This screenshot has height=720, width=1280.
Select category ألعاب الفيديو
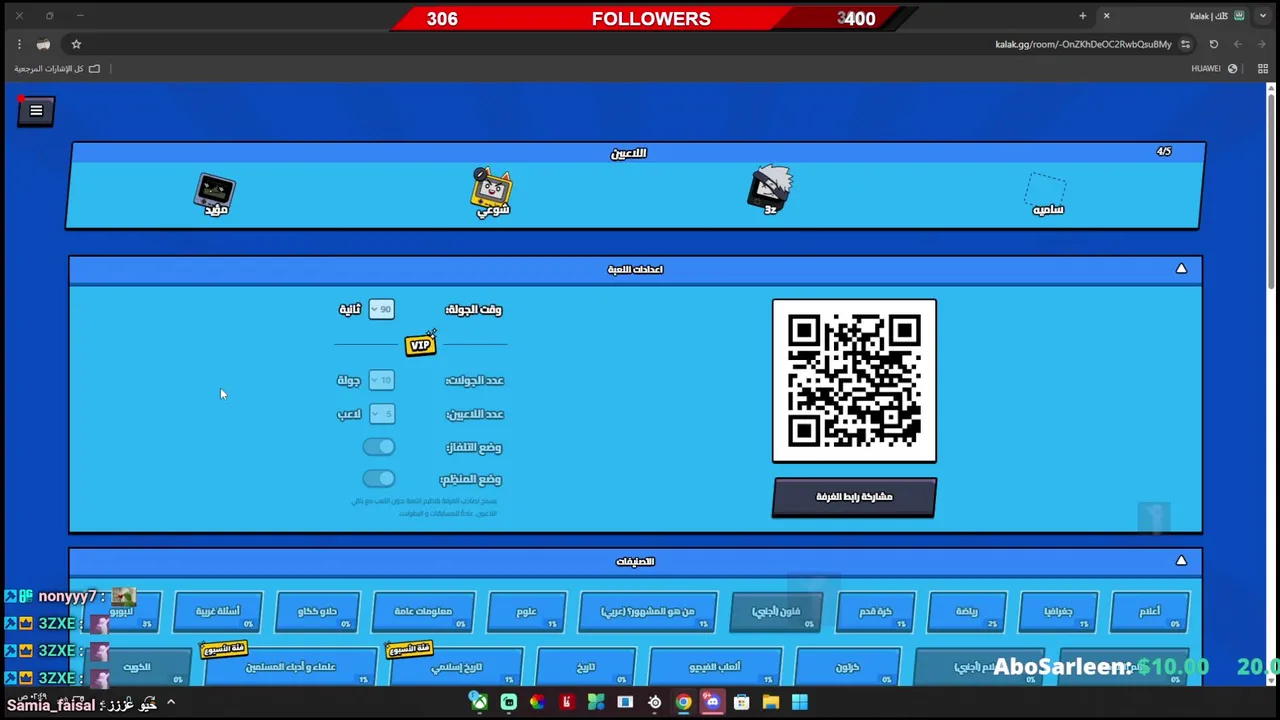715,666
